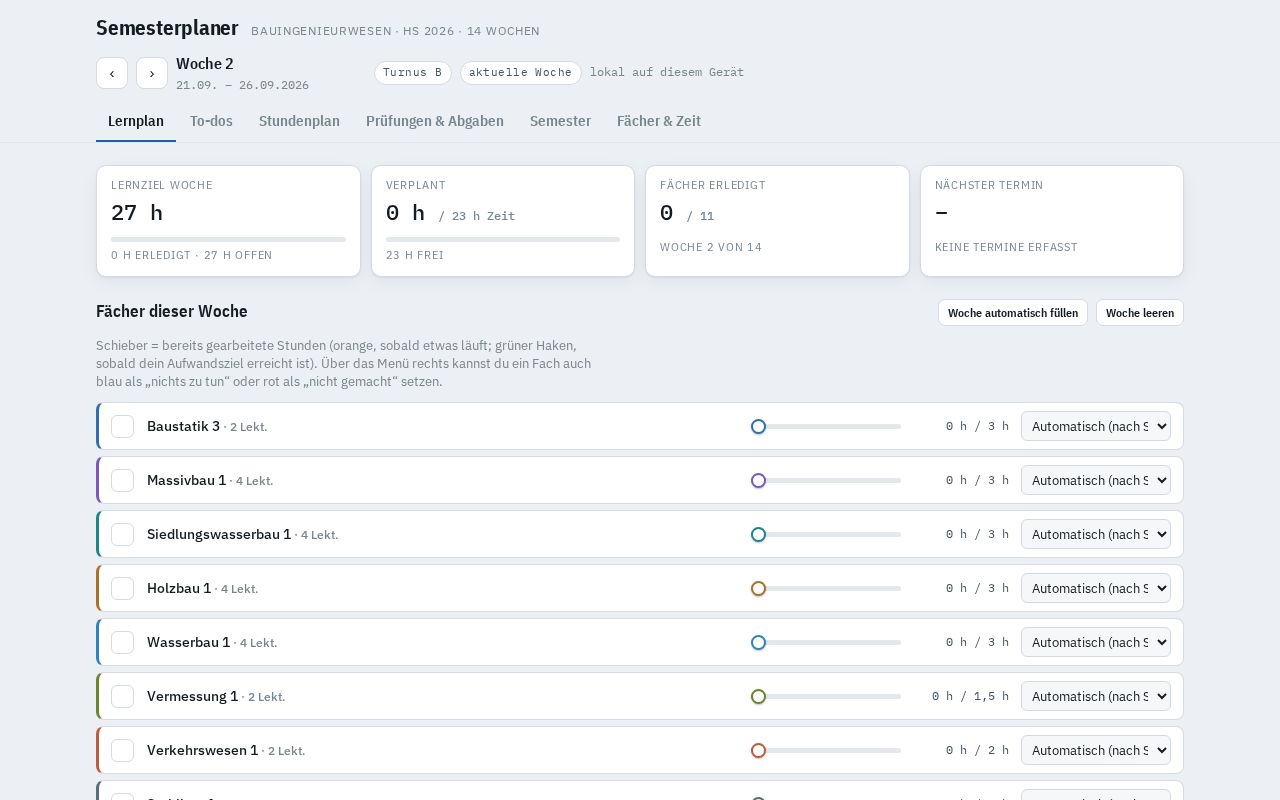The image size is (1280, 800).
Task: Mark Holzbau 1 as done
Action: [x=123, y=589]
